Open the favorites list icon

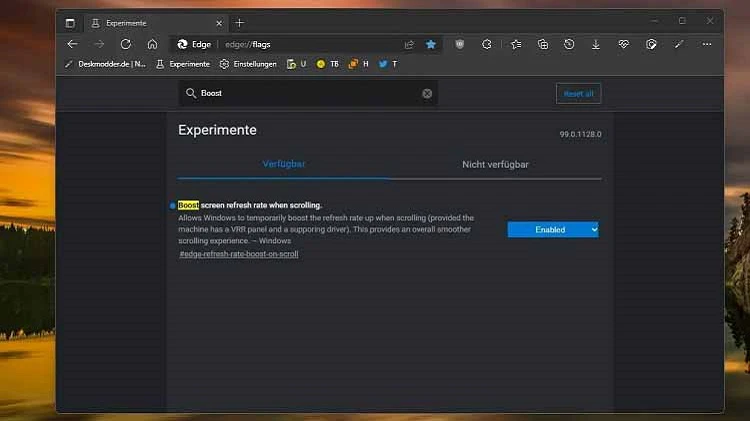[516, 44]
